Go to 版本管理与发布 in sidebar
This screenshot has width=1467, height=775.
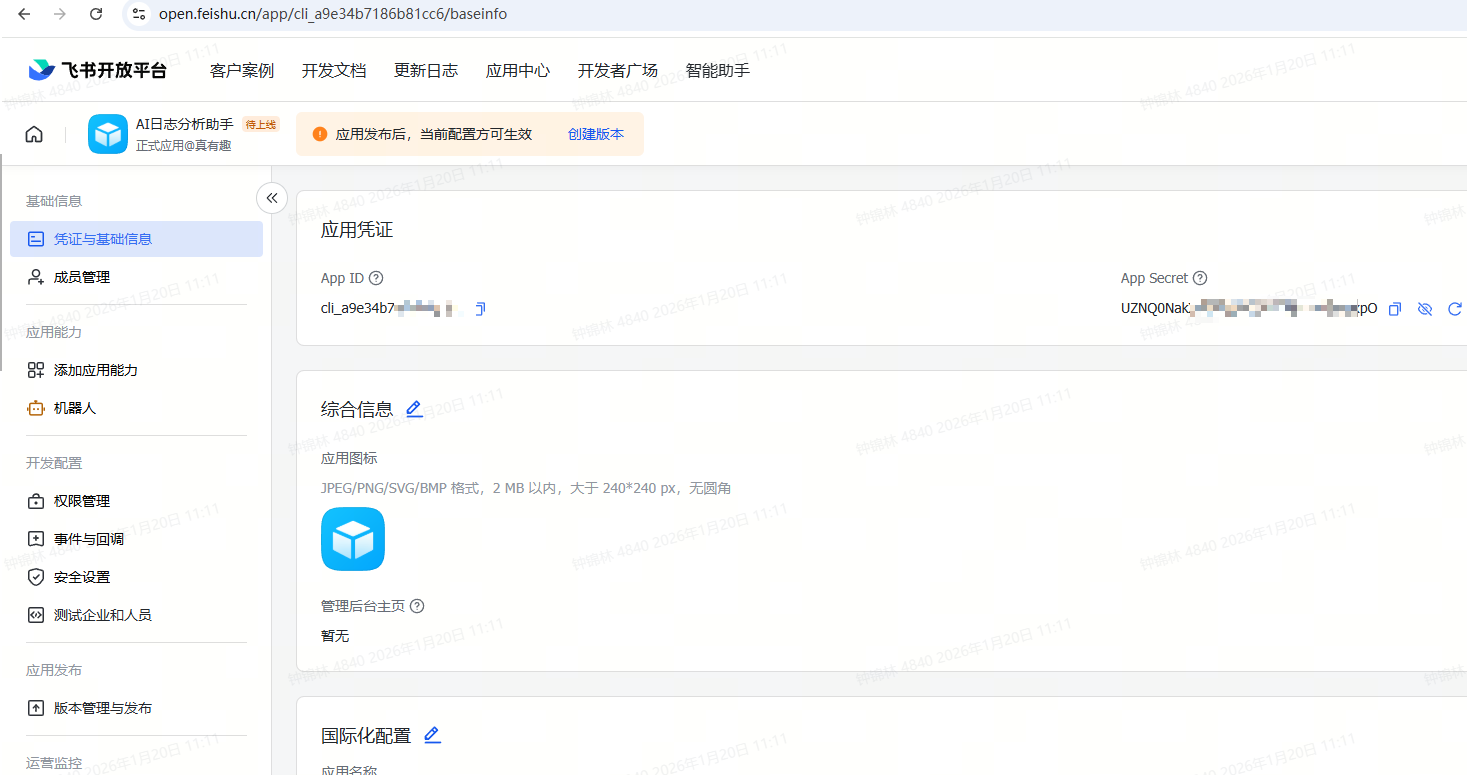click(x=103, y=708)
